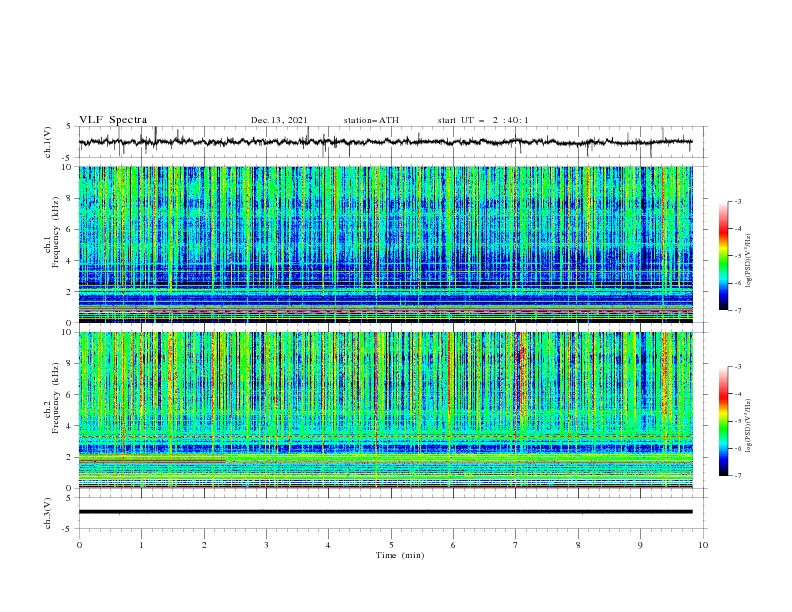Click tick label '3' on the Time axis
This screenshot has width=792, height=612.
pos(266,545)
